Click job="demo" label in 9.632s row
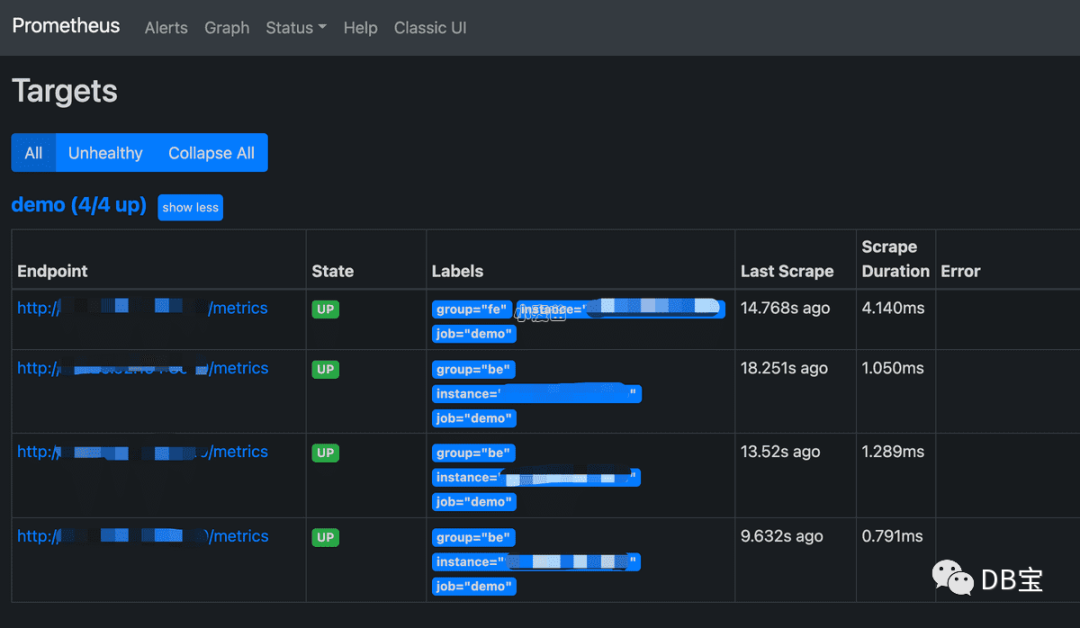Image resolution: width=1080 pixels, height=628 pixels. click(x=474, y=586)
